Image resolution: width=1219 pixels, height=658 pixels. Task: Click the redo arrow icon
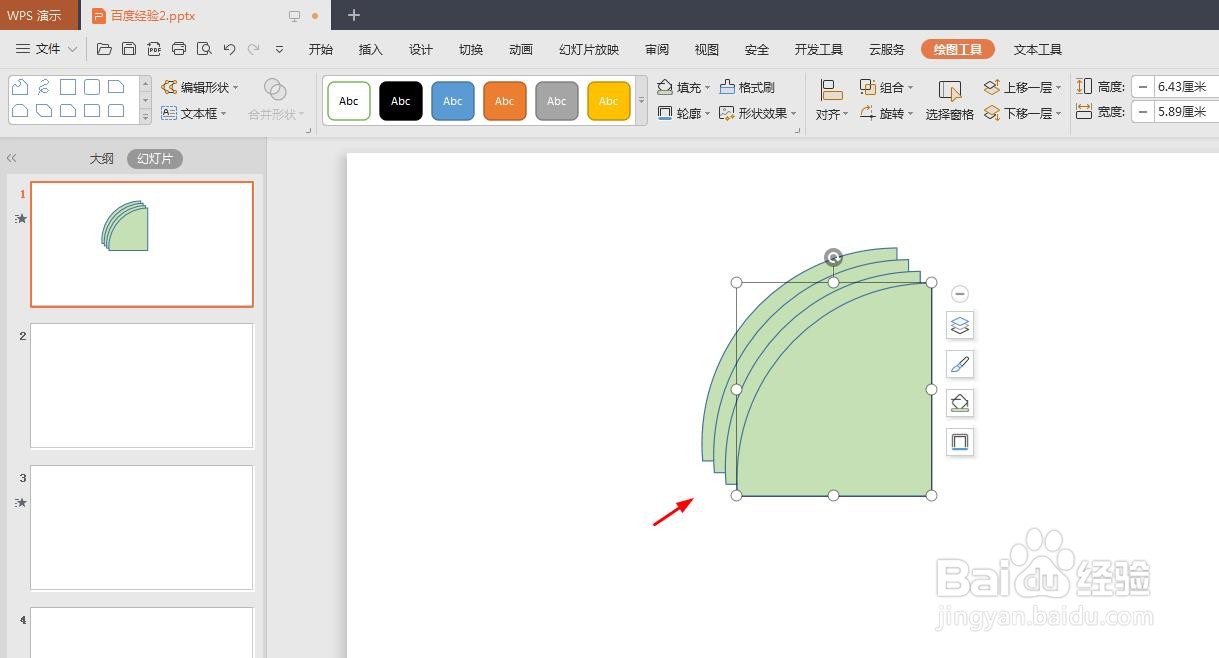pos(254,49)
